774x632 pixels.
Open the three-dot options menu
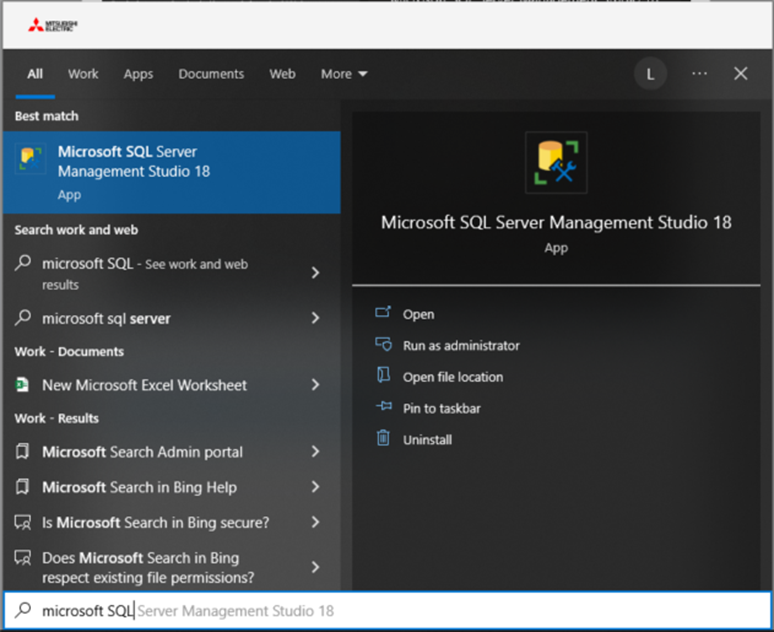coord(699,74)
